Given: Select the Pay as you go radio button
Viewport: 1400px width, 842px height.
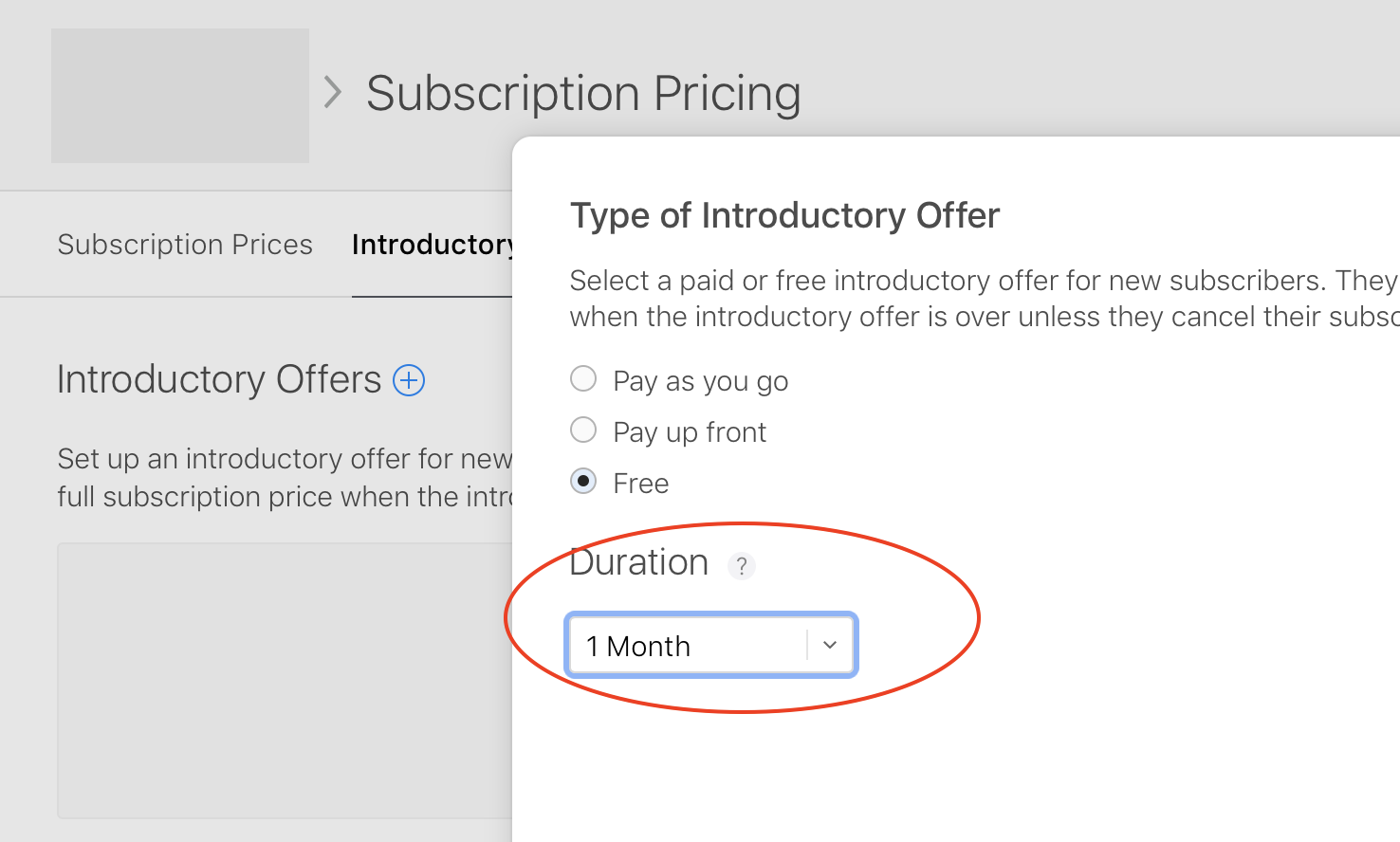Looking at the screenshot, I should [583, 379].
